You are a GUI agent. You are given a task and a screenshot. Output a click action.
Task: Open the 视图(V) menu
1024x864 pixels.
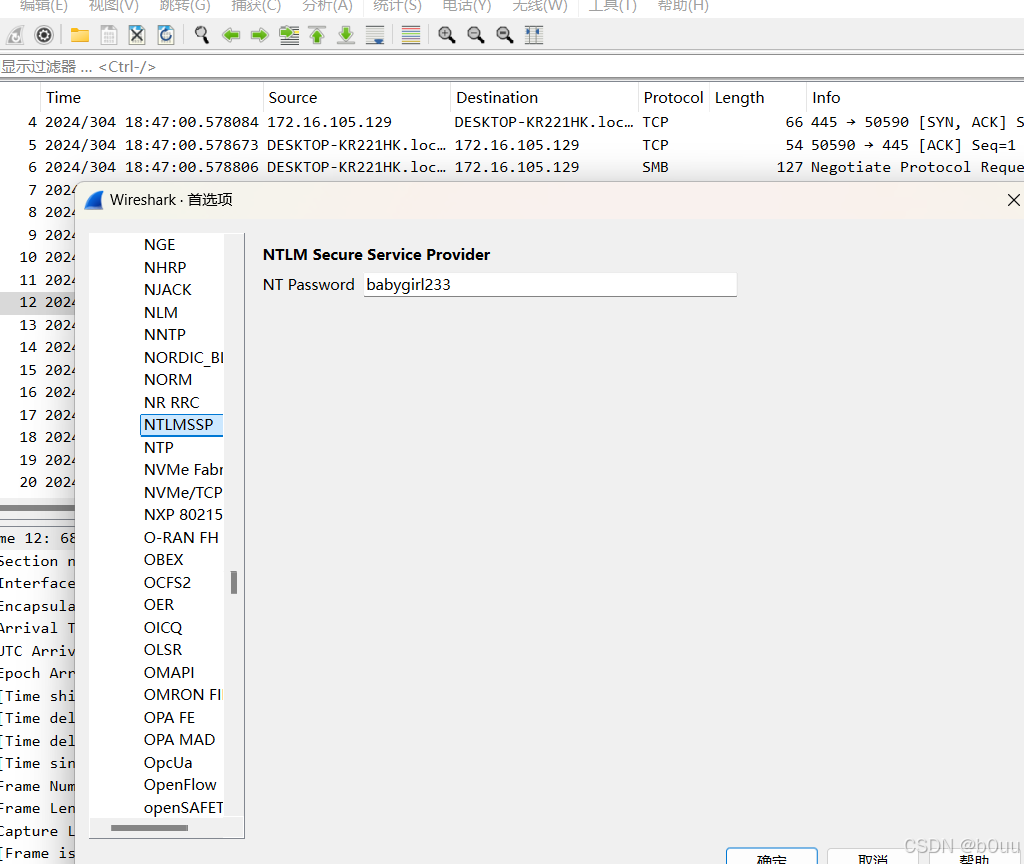coord(114,6)
